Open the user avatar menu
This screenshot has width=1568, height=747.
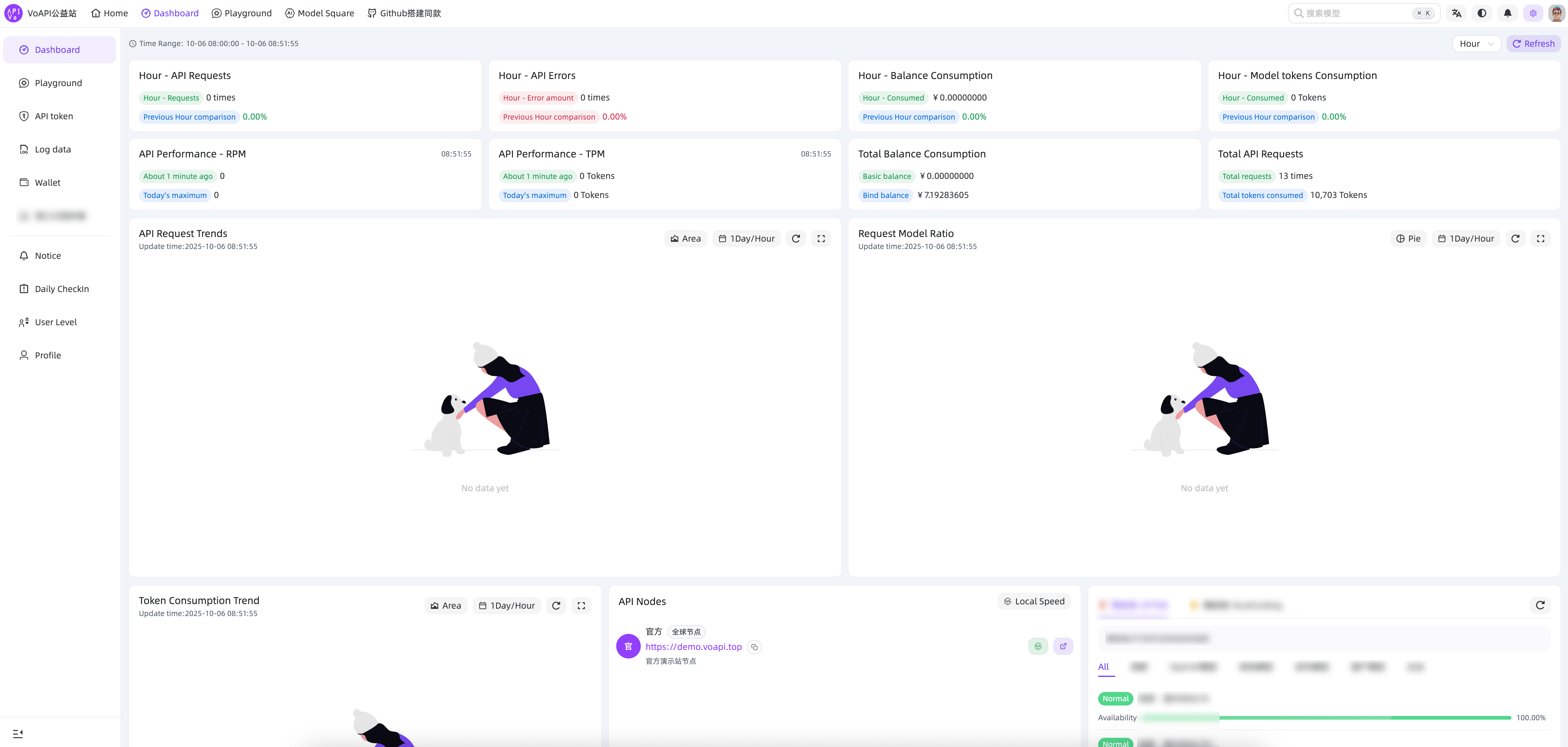point(1556,14)
